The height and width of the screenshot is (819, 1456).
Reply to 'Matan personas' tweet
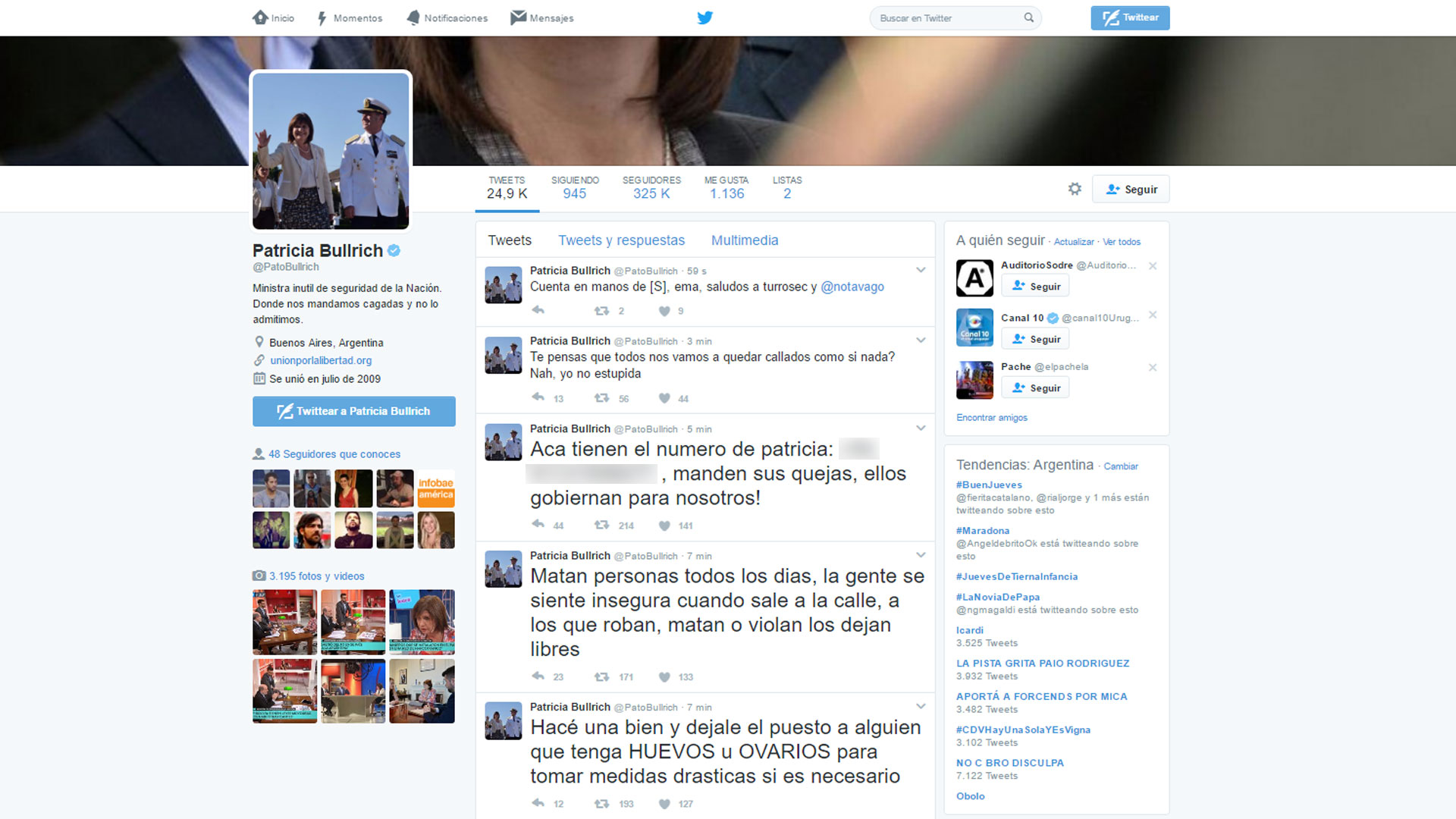coord(538,676)
